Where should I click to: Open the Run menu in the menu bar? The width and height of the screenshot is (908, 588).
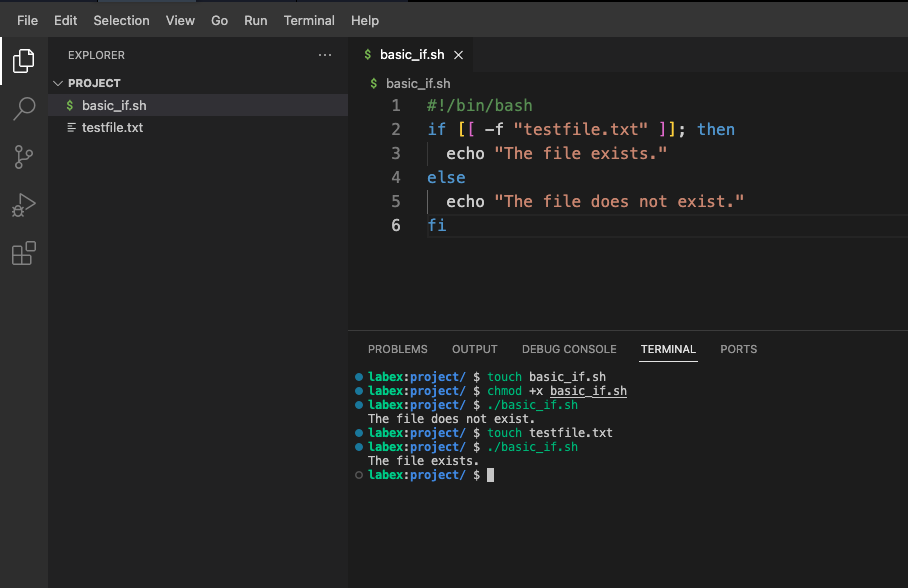(x=255, y=20)
